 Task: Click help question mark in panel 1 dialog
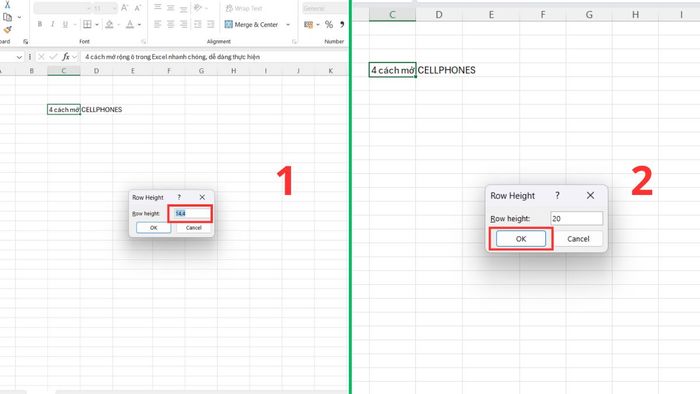click(179, 197)
